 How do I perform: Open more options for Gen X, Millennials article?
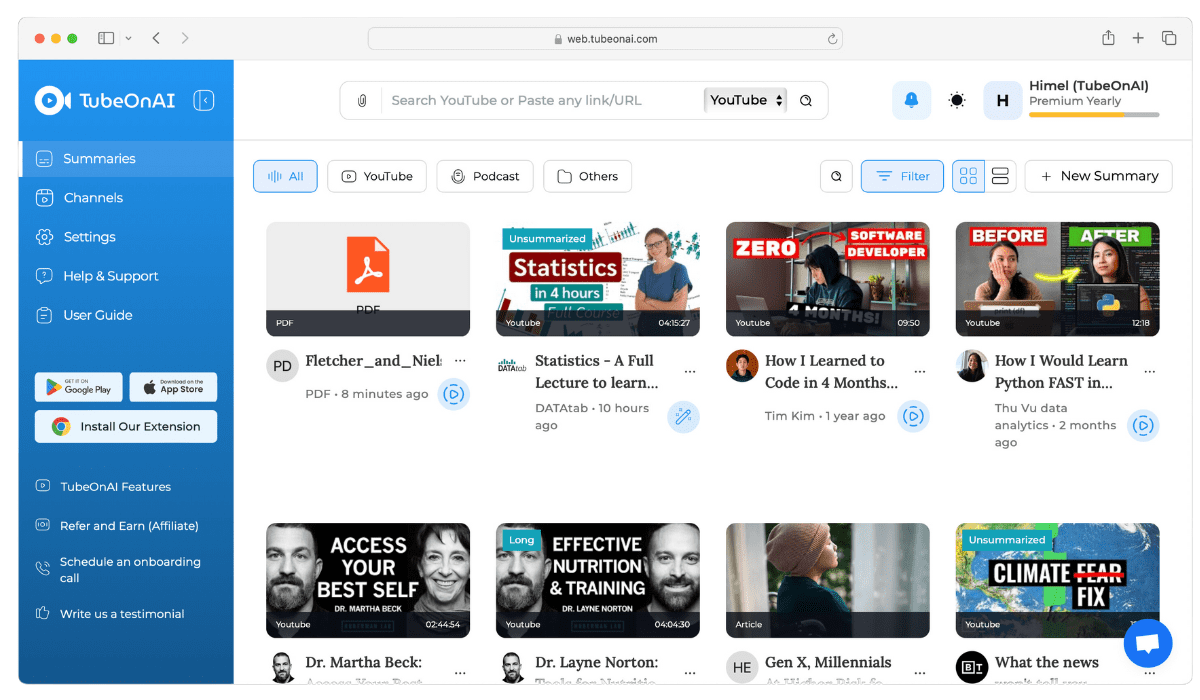click(x=920, y=673)
